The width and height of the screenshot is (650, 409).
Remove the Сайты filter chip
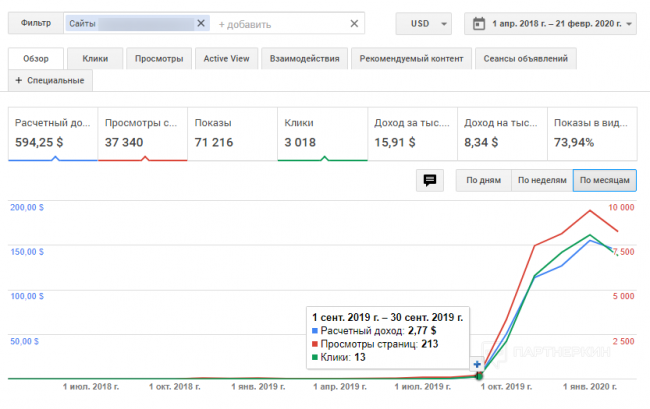point(200,23)
